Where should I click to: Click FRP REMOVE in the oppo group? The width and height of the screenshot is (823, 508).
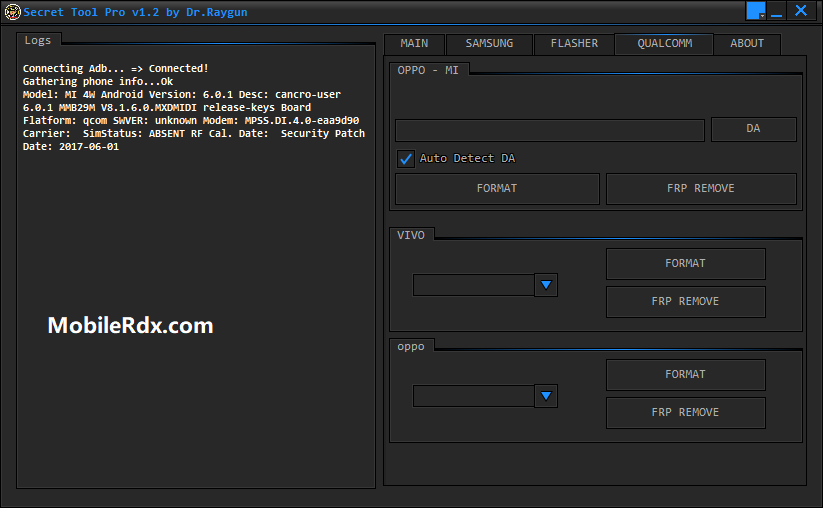click(685, 412)
